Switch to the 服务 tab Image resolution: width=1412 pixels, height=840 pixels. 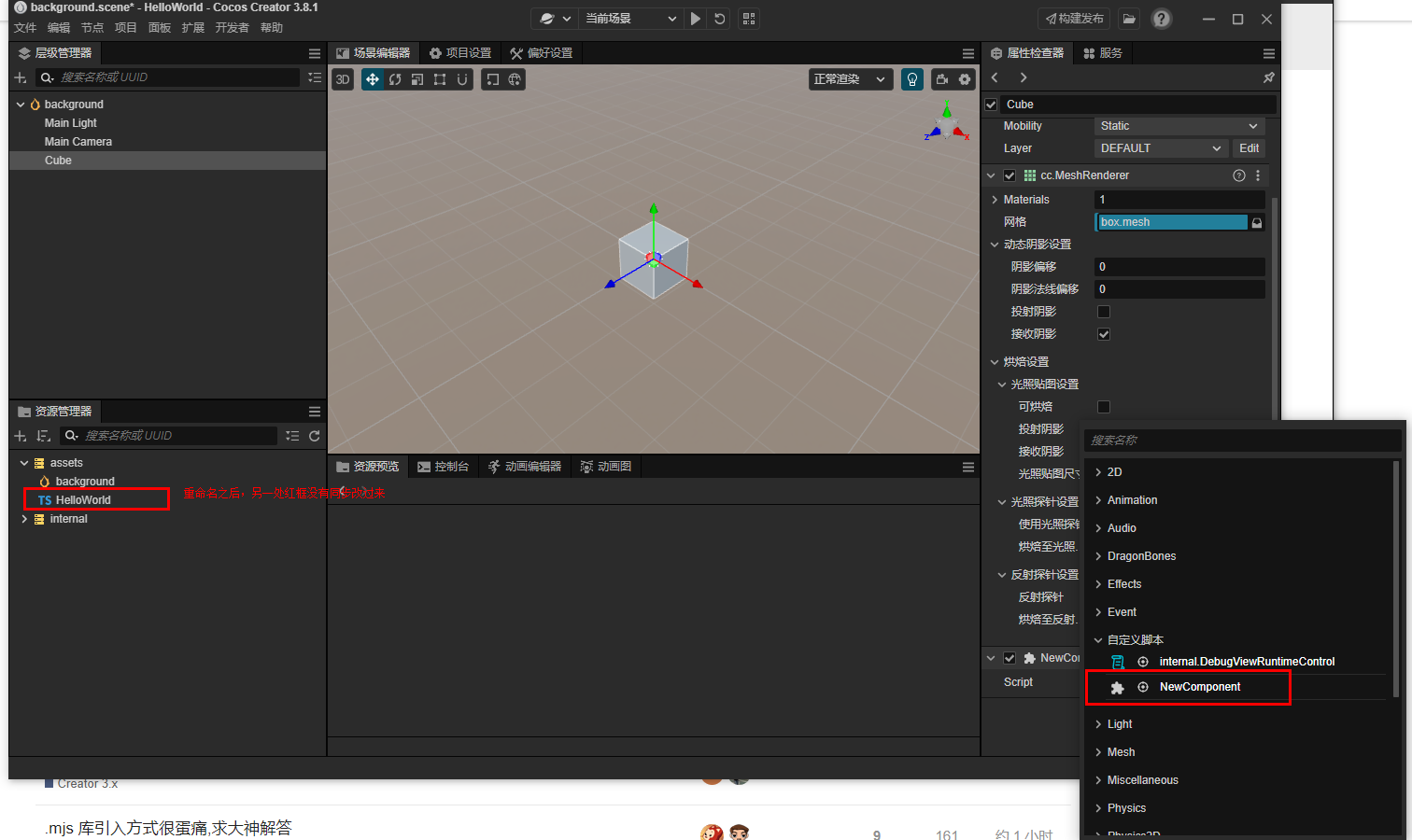click(1103, 53)
